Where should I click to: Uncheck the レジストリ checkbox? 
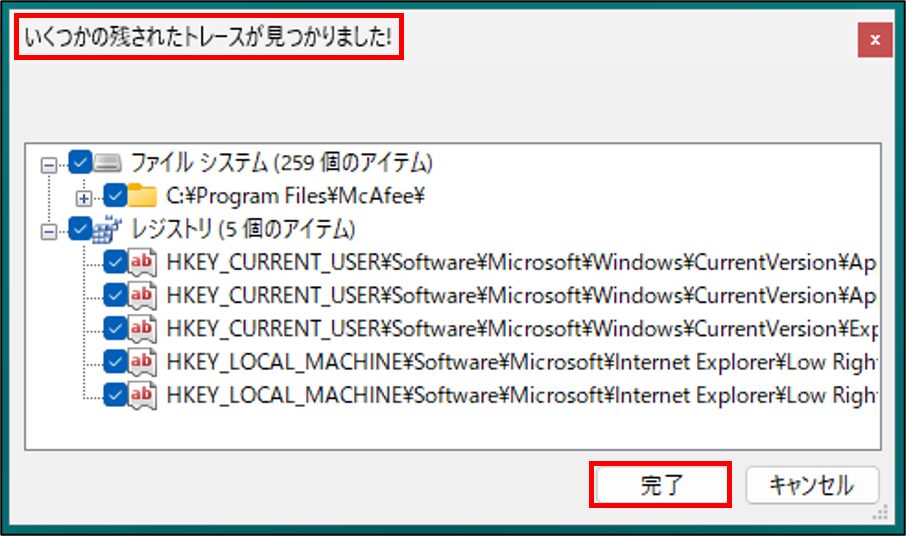(80, 229)
